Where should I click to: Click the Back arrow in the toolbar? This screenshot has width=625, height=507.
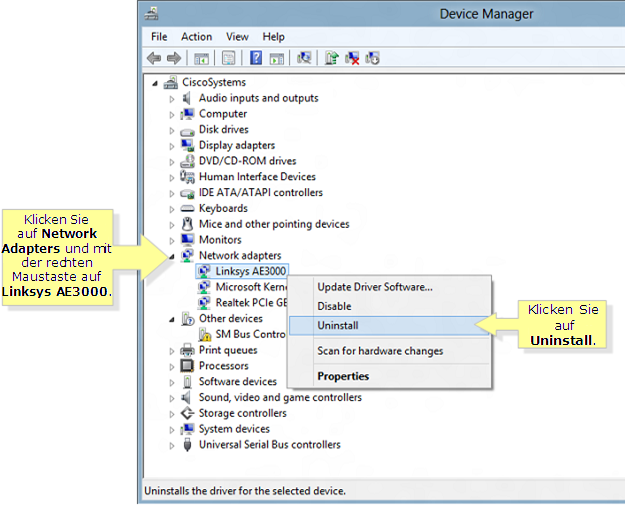(x=154, y=58)
